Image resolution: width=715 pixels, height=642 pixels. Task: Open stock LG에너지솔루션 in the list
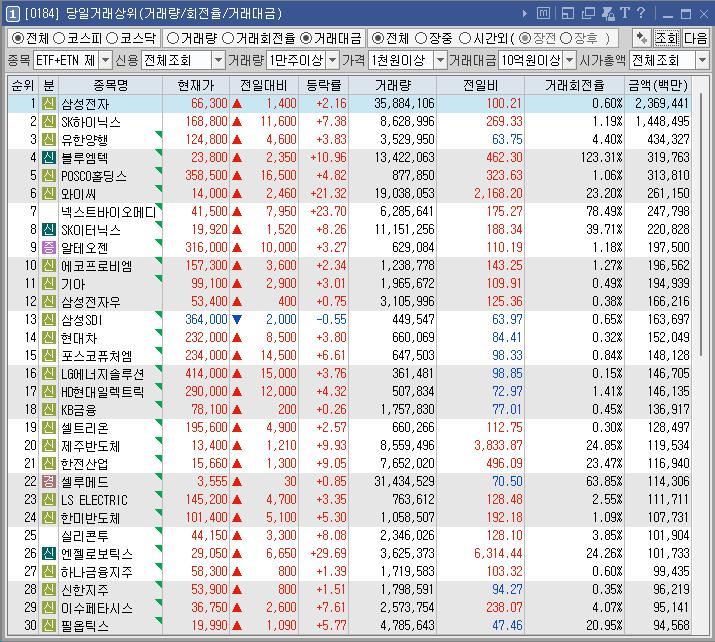103,374
